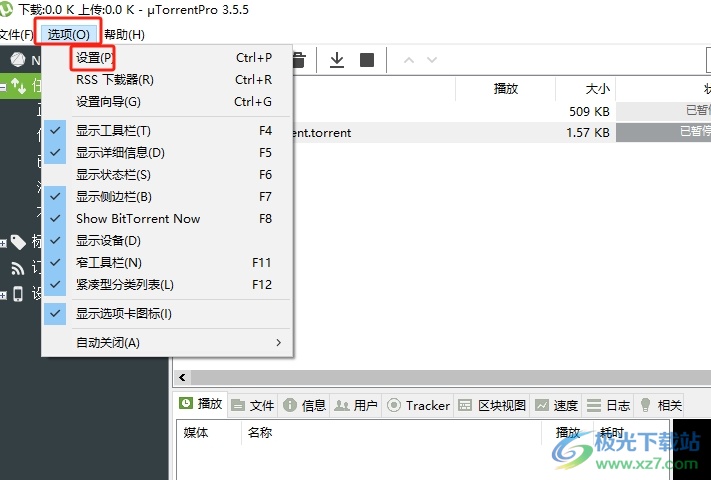Screen dimensions: 711x480
Task: Open the 文件(F) menu
Action: pos(16,34)
